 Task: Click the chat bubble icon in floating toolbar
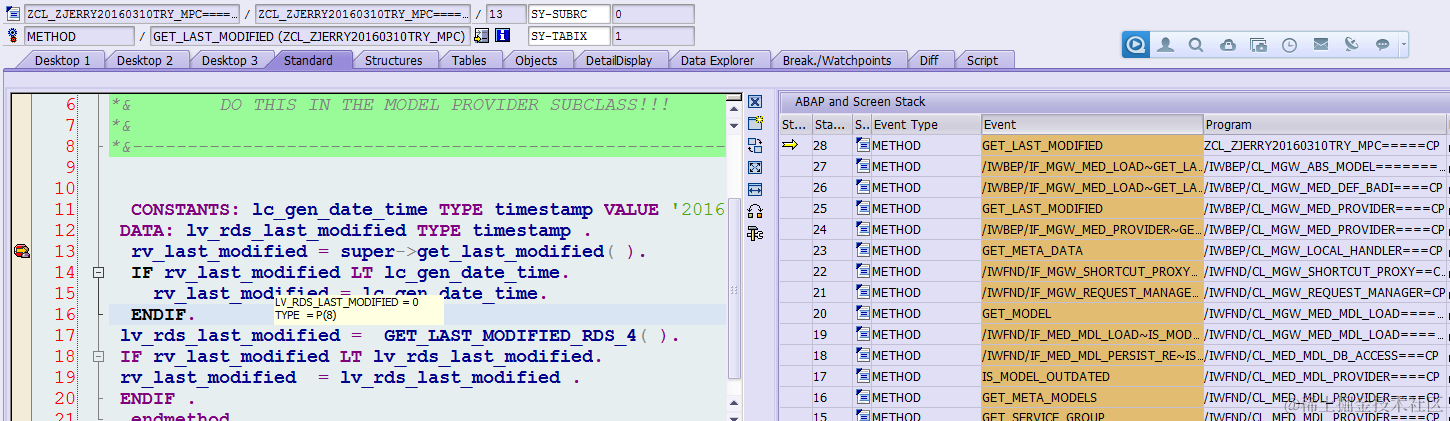(x=1383, y=45)
